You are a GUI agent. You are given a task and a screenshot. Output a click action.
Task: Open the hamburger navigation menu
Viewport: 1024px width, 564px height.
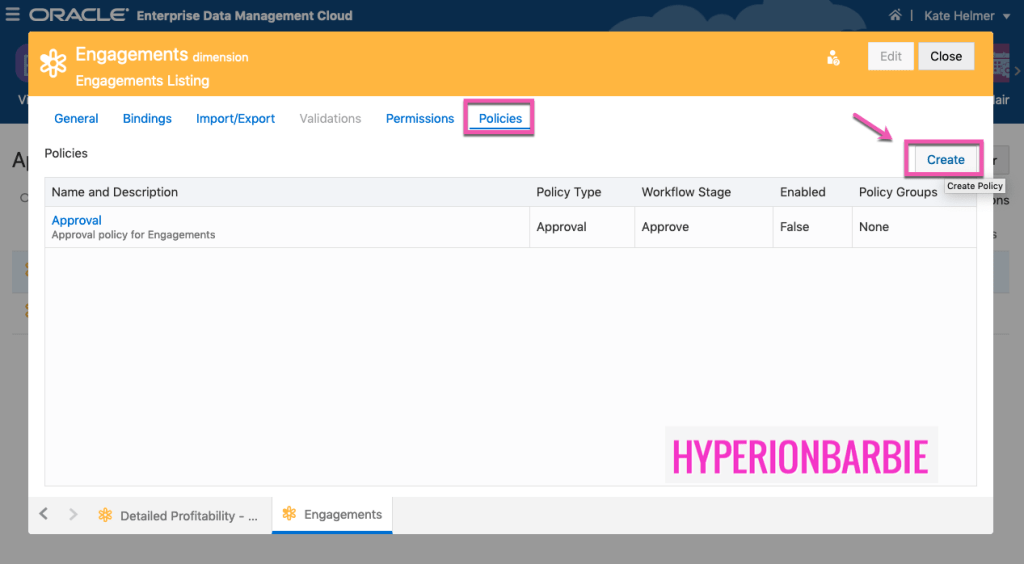[x=12, y=15]
